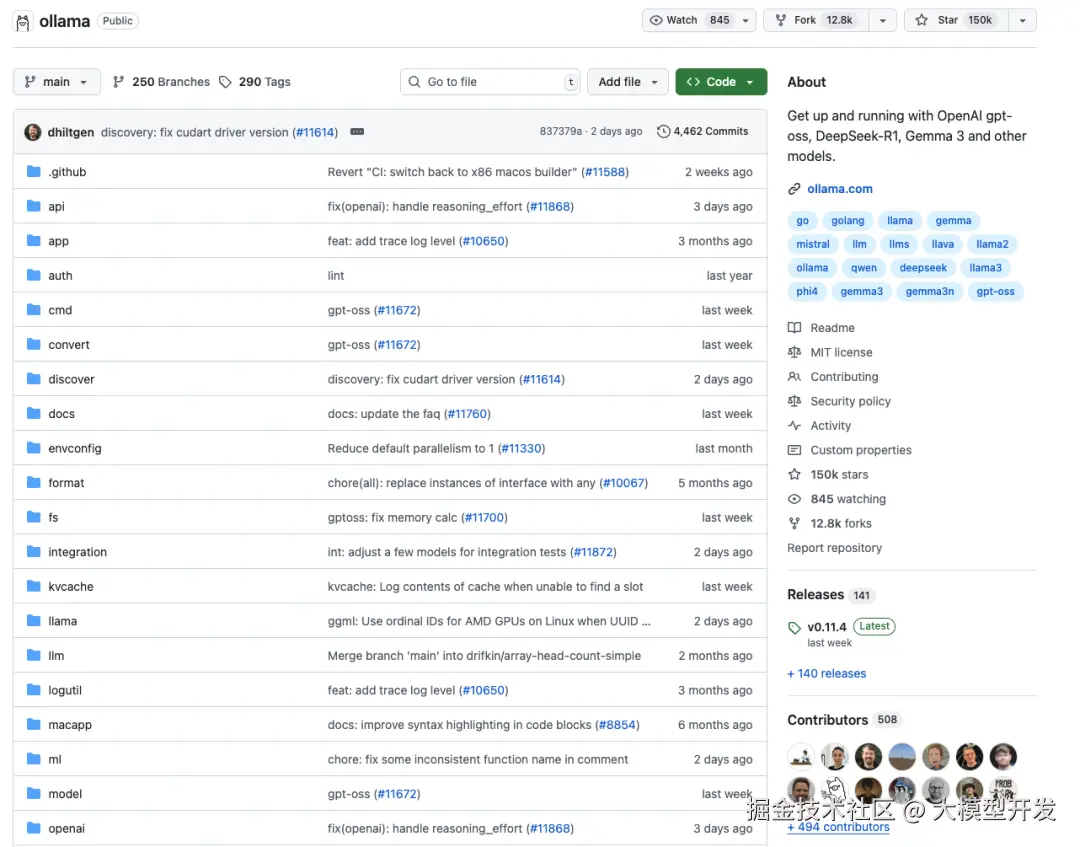
Task: Click the Go to file search field
Action: tap(490, 82)
